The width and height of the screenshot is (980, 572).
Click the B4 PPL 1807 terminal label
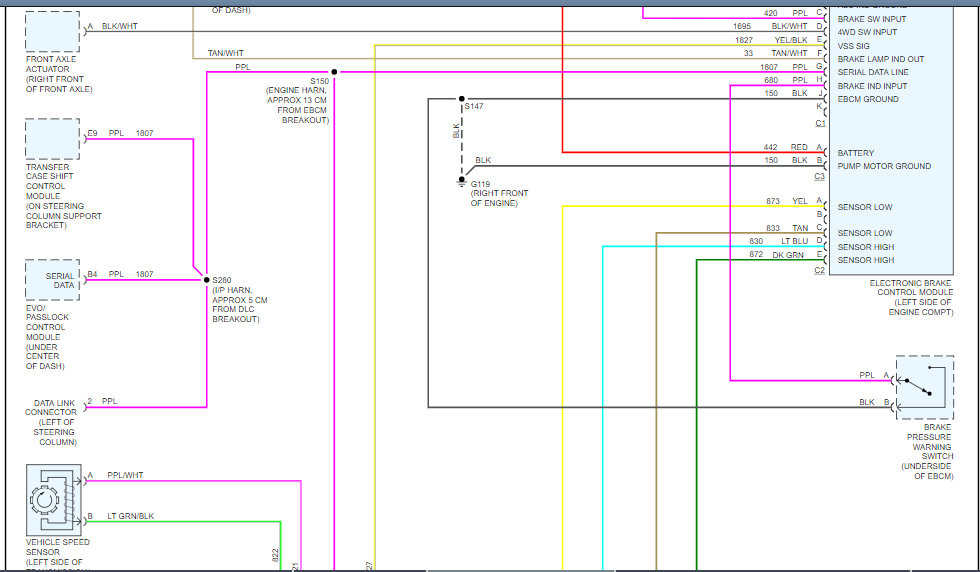coord(120,274)
